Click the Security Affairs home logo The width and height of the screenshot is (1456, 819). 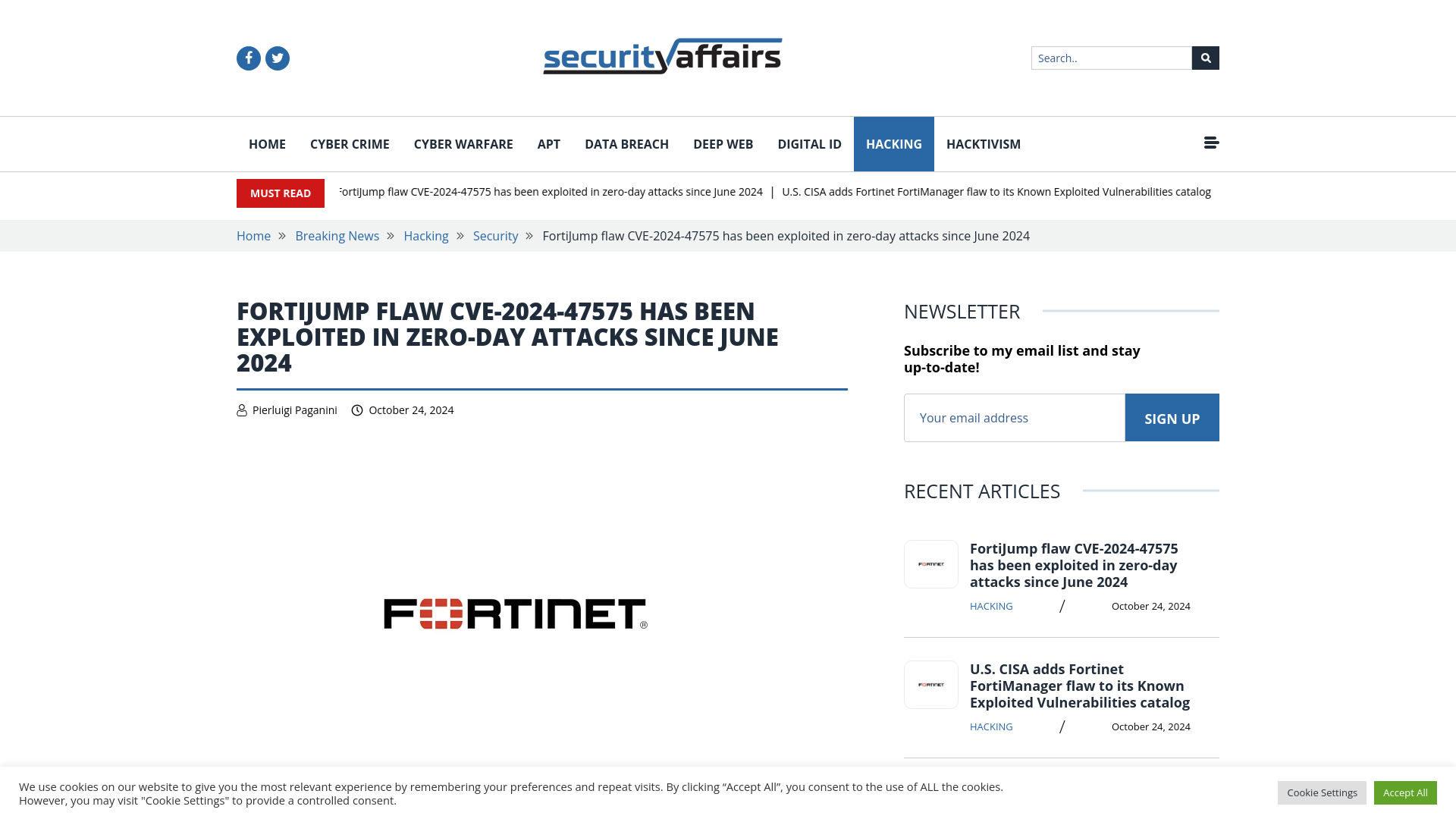[x=662, y=57]
